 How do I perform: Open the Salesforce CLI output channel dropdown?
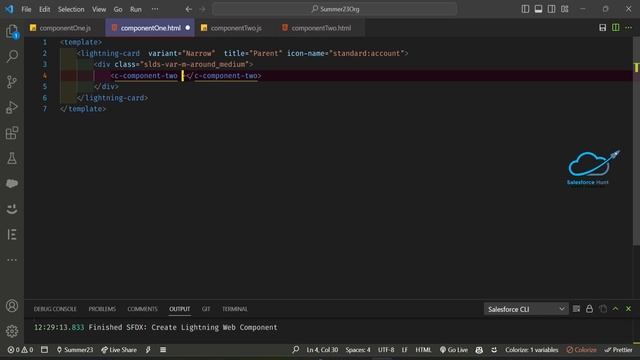pos(526,309)
